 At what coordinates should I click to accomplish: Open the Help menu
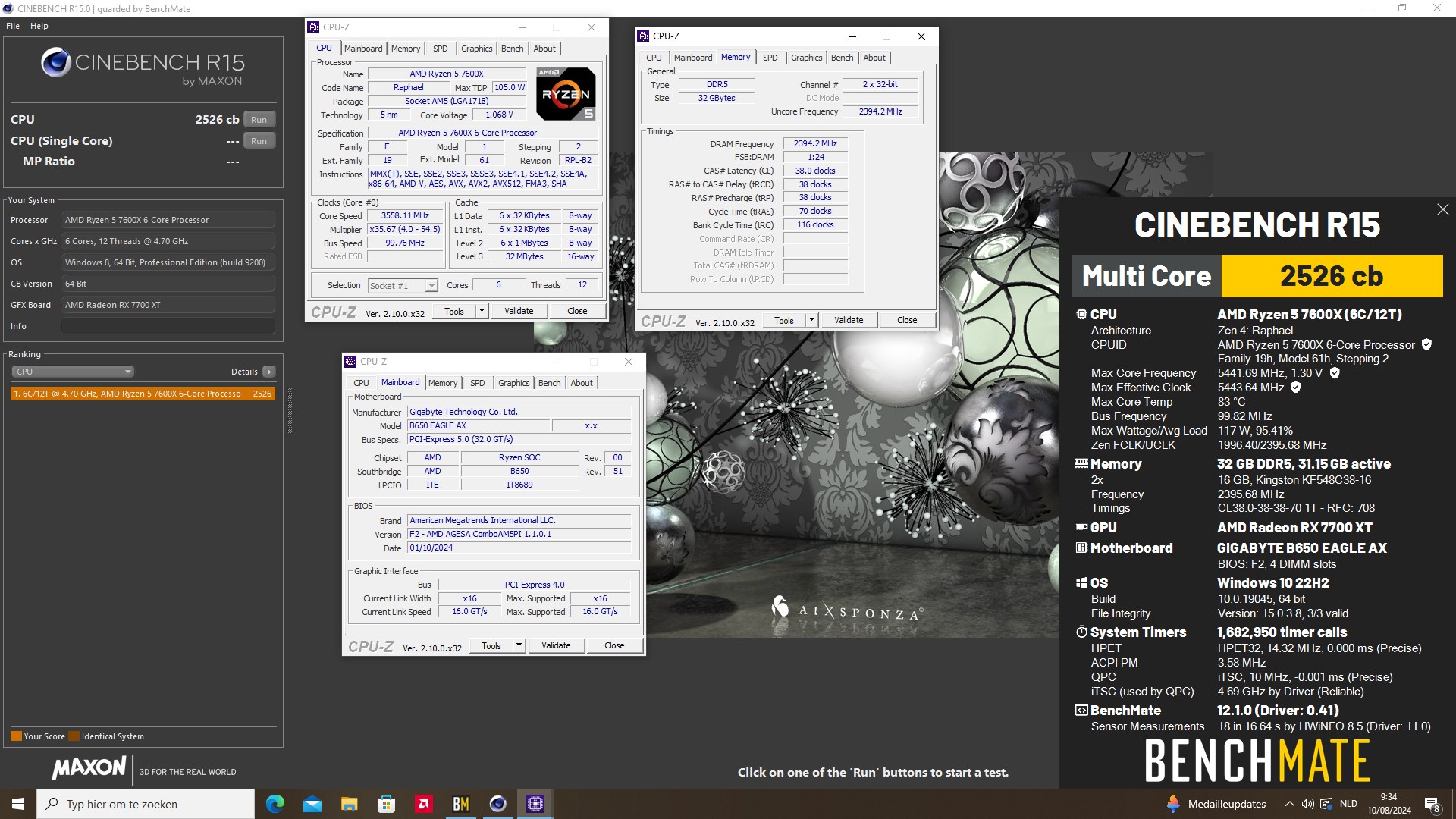click(39, 26)
